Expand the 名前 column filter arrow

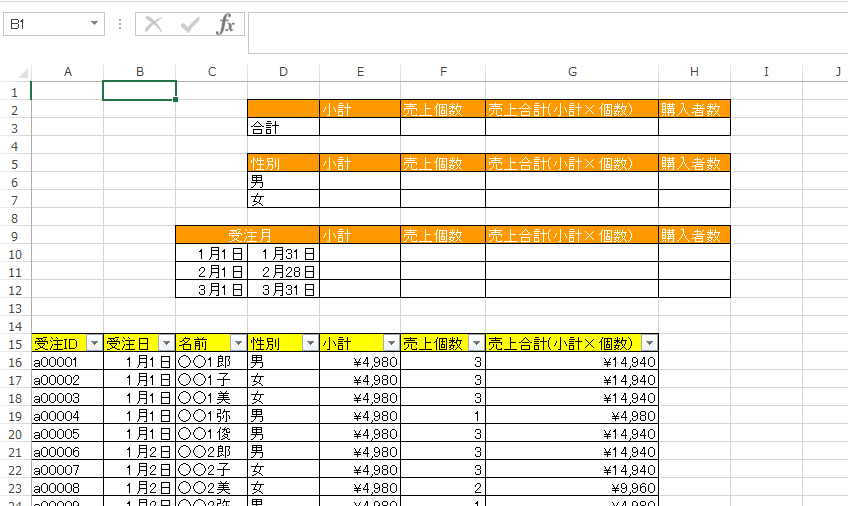click(x=238, y=343)
